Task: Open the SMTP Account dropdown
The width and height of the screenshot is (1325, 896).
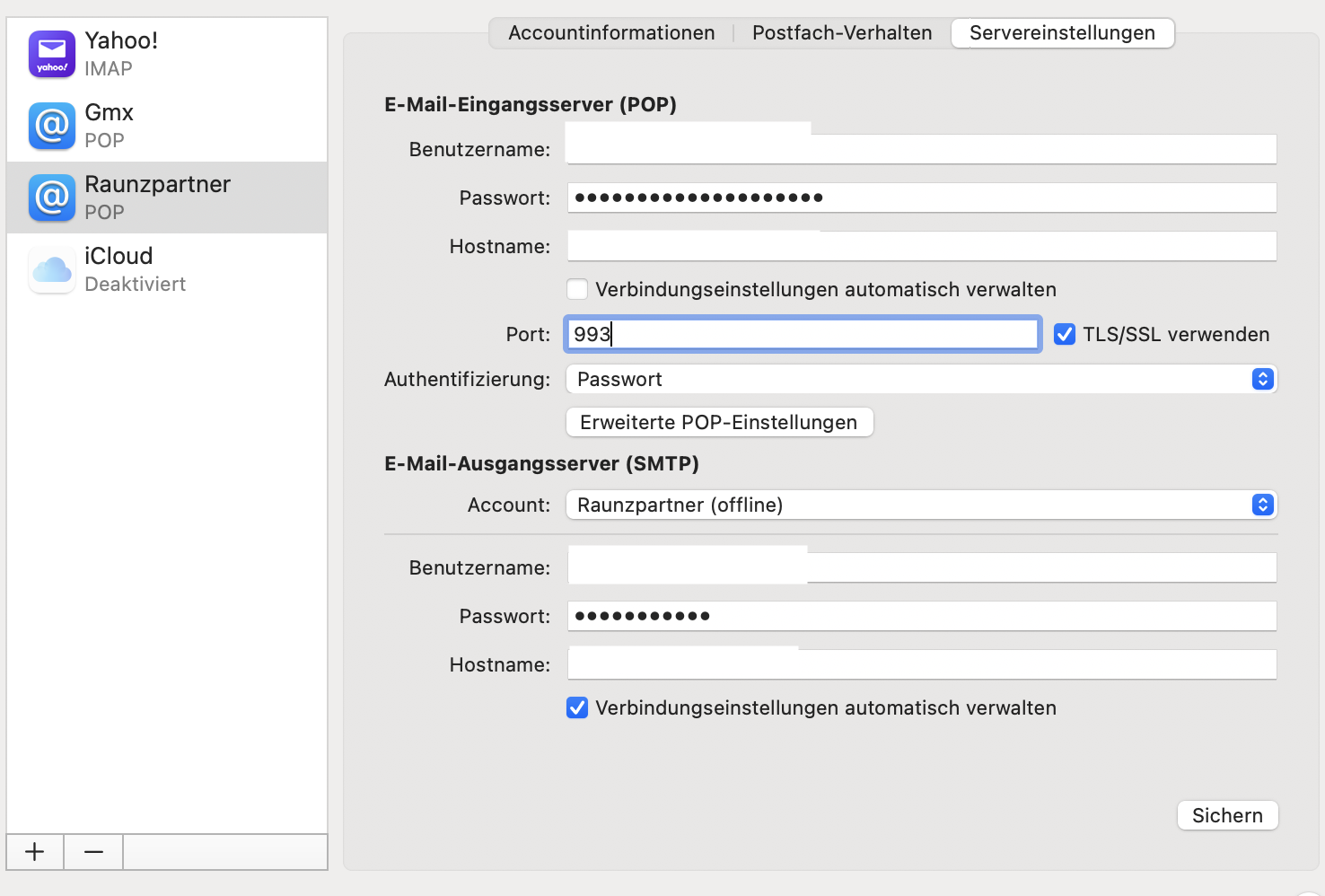Action: pyautogui.click(x=921, y=505)
